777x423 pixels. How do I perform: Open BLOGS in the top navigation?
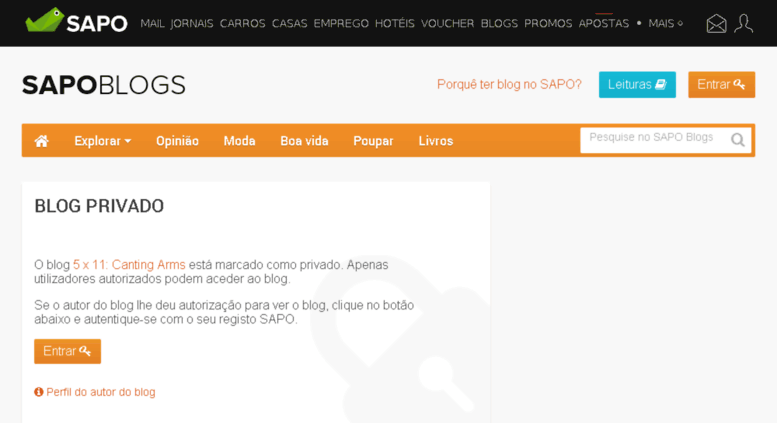499,23
